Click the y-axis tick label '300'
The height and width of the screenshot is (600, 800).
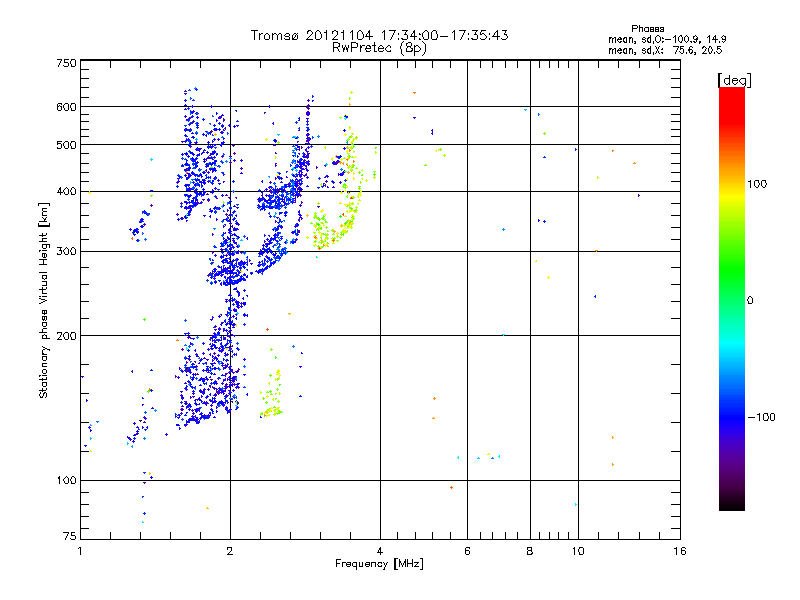[66, 251]
